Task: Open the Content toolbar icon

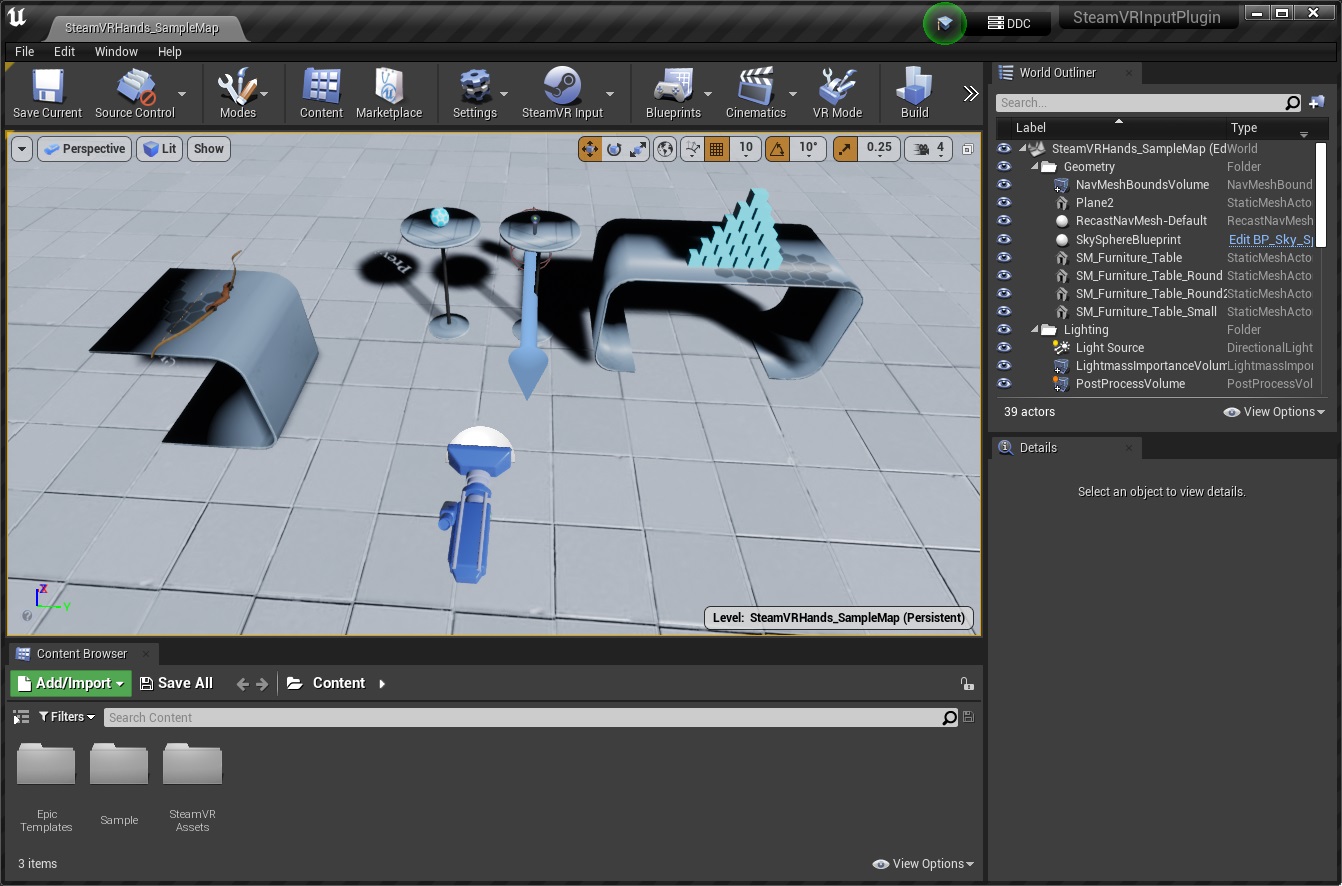Action: [321, 88]
